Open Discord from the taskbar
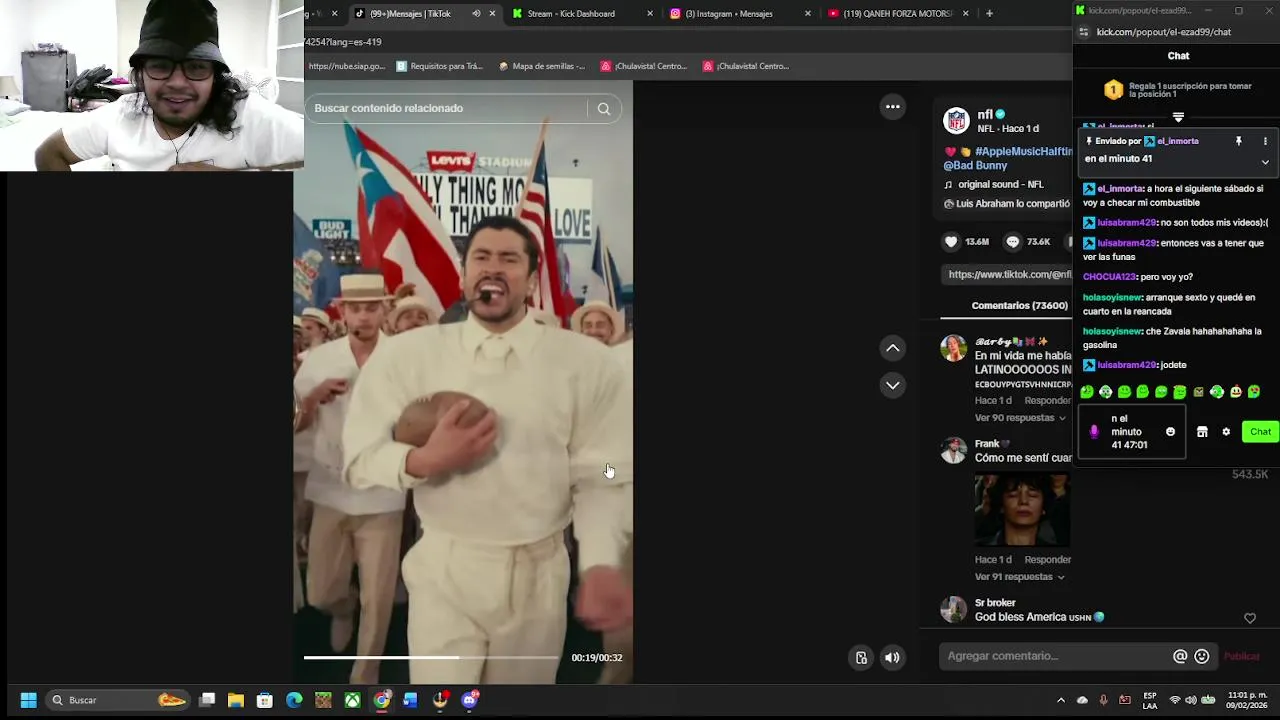The width and height of the screenshot is (1280, 720). (x=470, y=700)
